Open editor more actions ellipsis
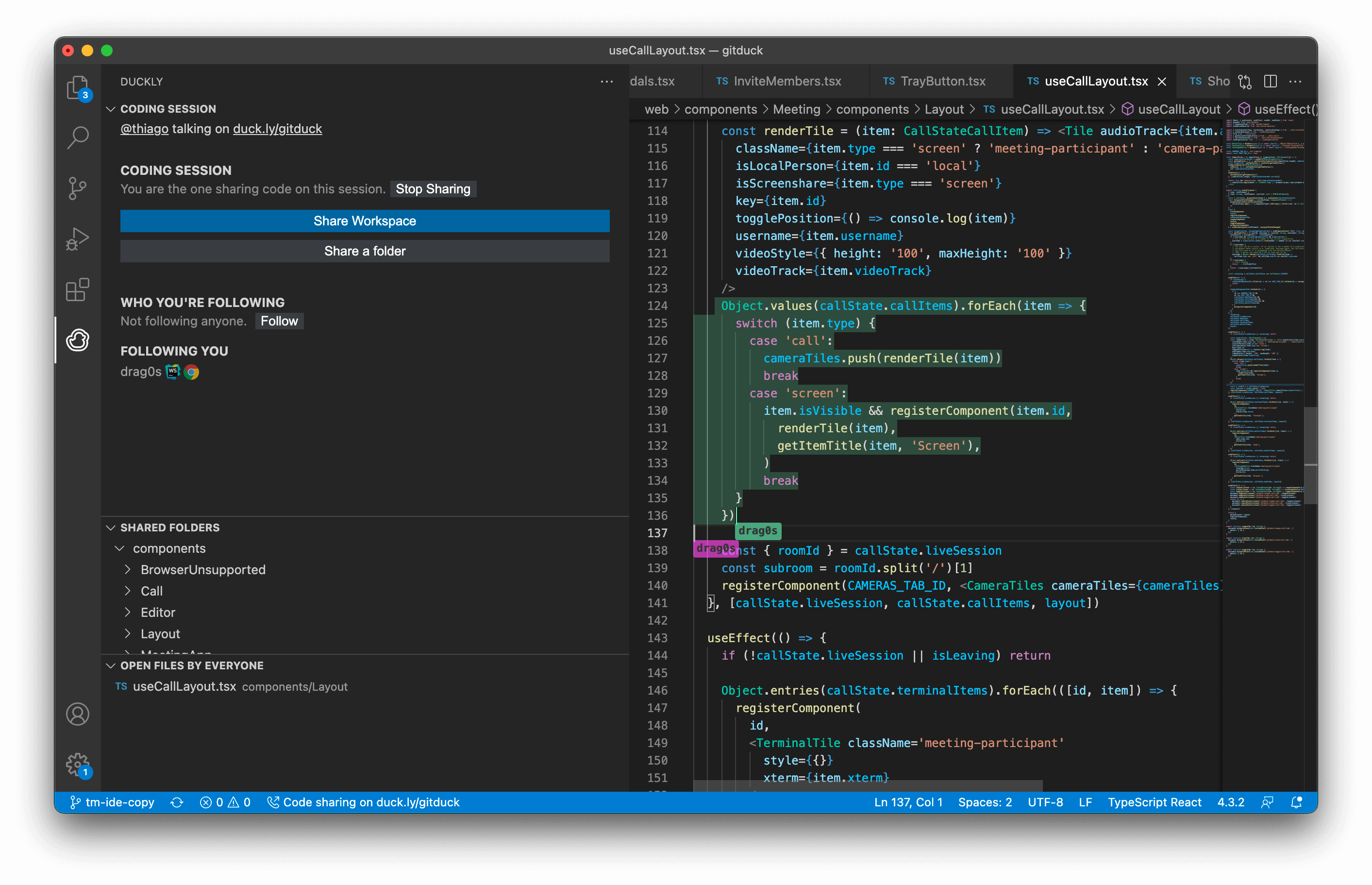This screenshot has width=1372, height=885. pyautogui.click(x=1295, y=82)
